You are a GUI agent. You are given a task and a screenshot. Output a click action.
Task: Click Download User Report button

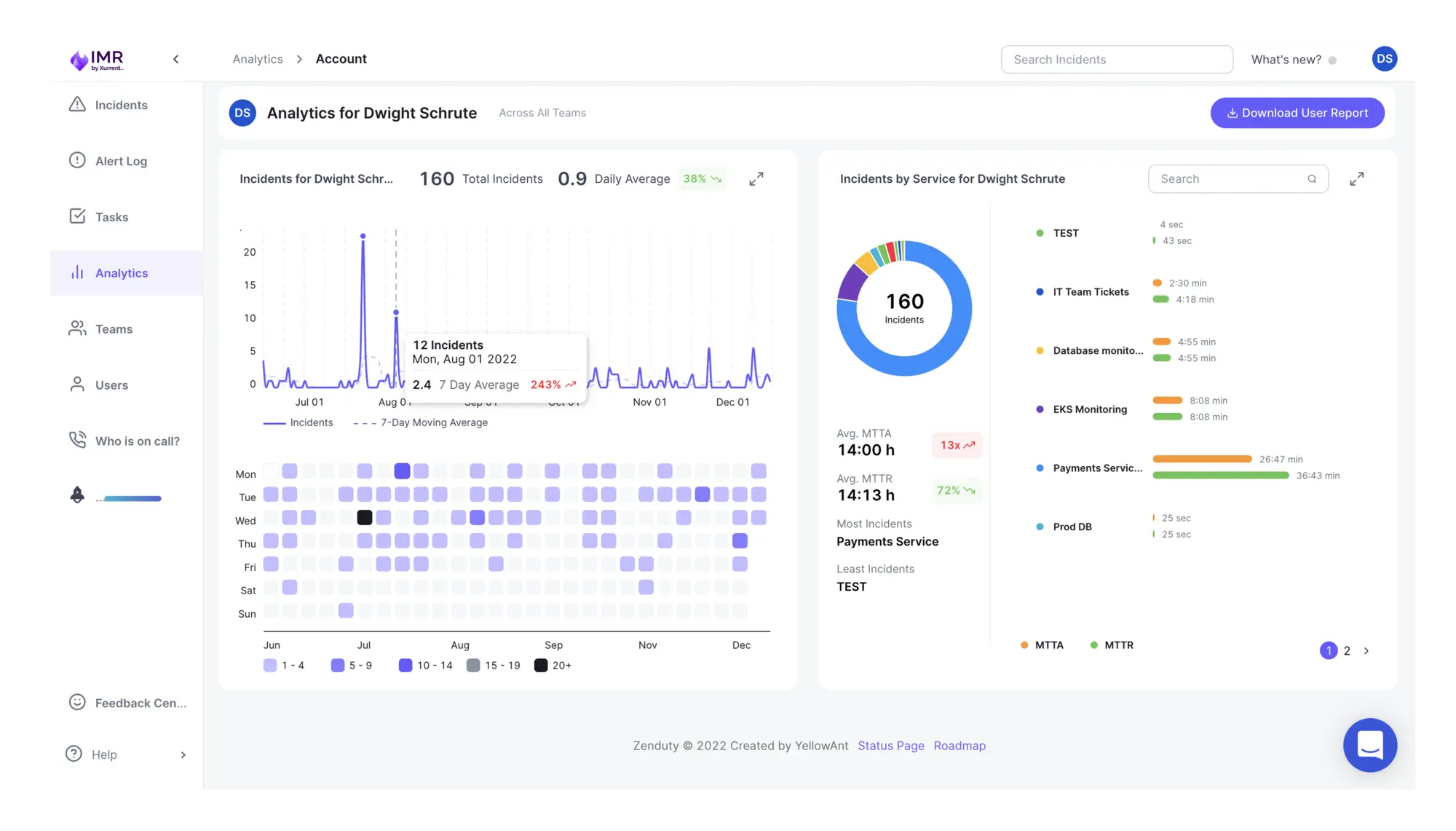click(1297, 113)
